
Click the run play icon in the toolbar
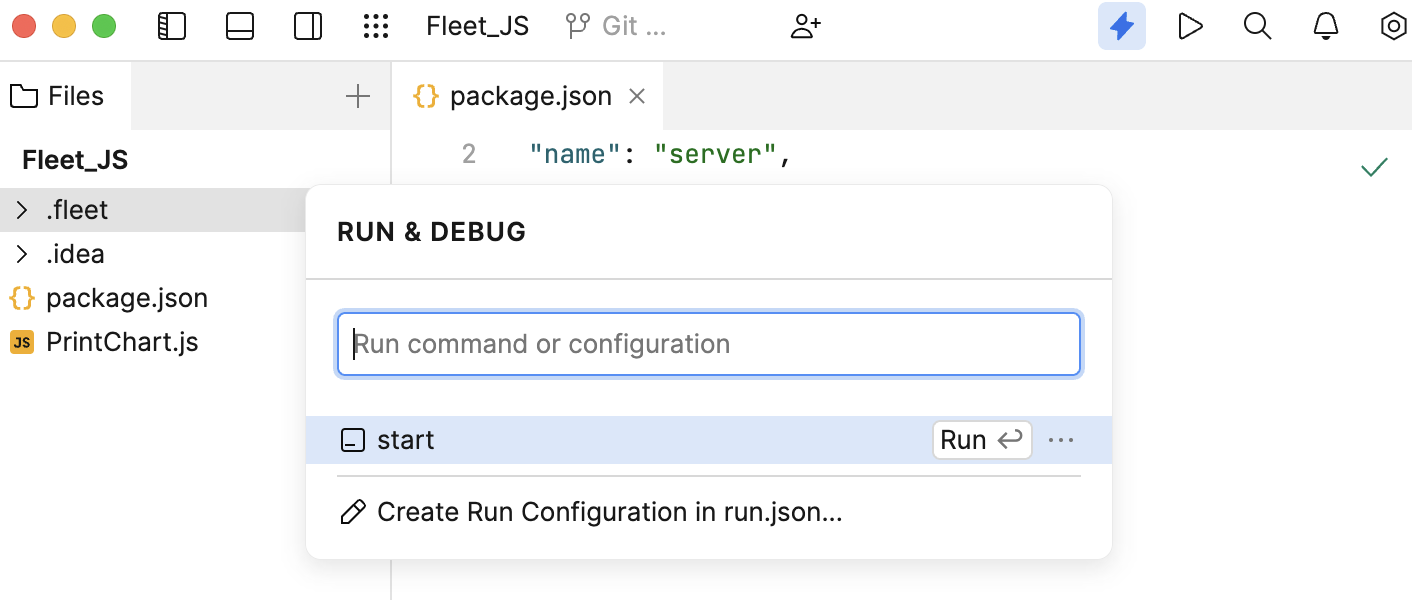1190,26
